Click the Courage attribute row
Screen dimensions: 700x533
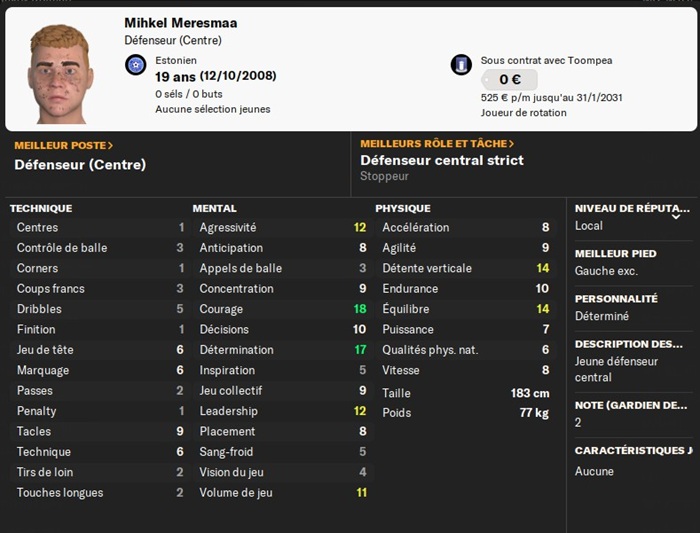point(282,309)
